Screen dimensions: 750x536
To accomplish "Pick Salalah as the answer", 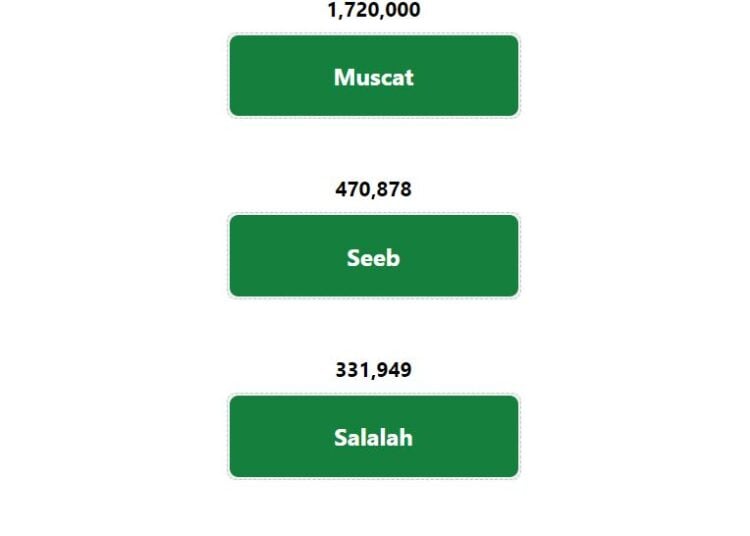I will click(x=374, y=436).
